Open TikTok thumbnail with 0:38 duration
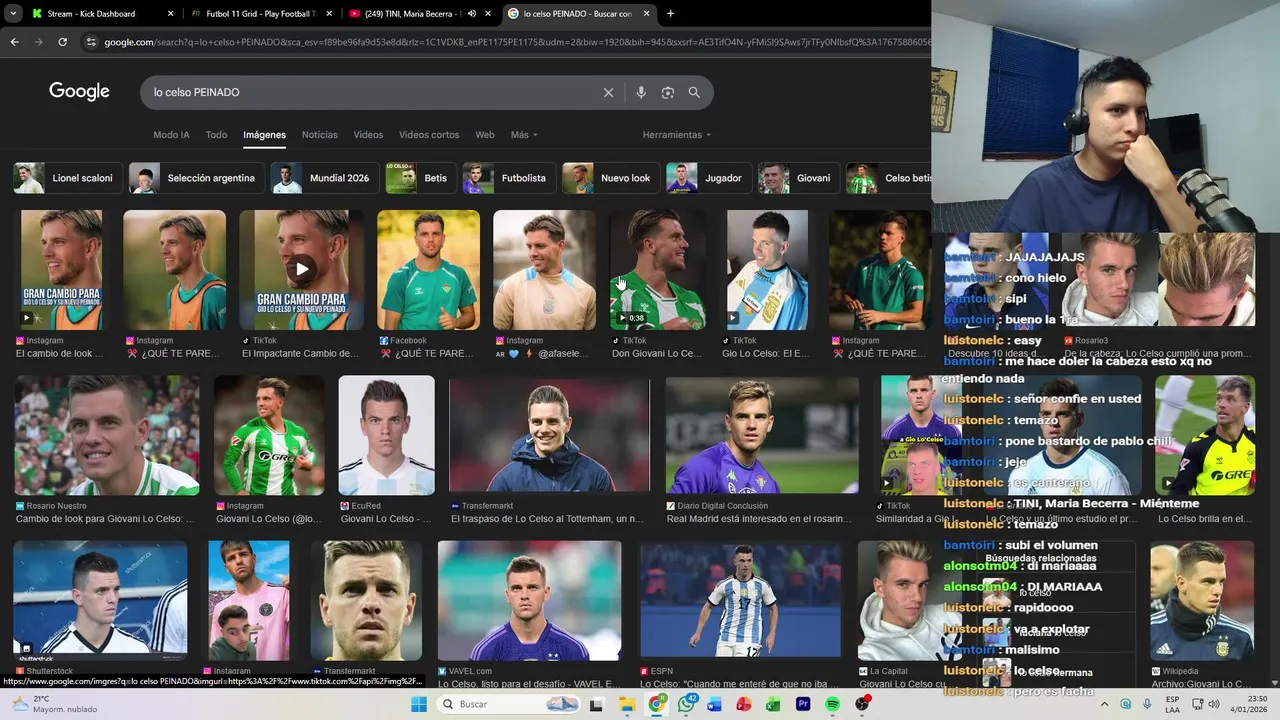This screenshot has width=1280, height=720. [x=657, y=269]
